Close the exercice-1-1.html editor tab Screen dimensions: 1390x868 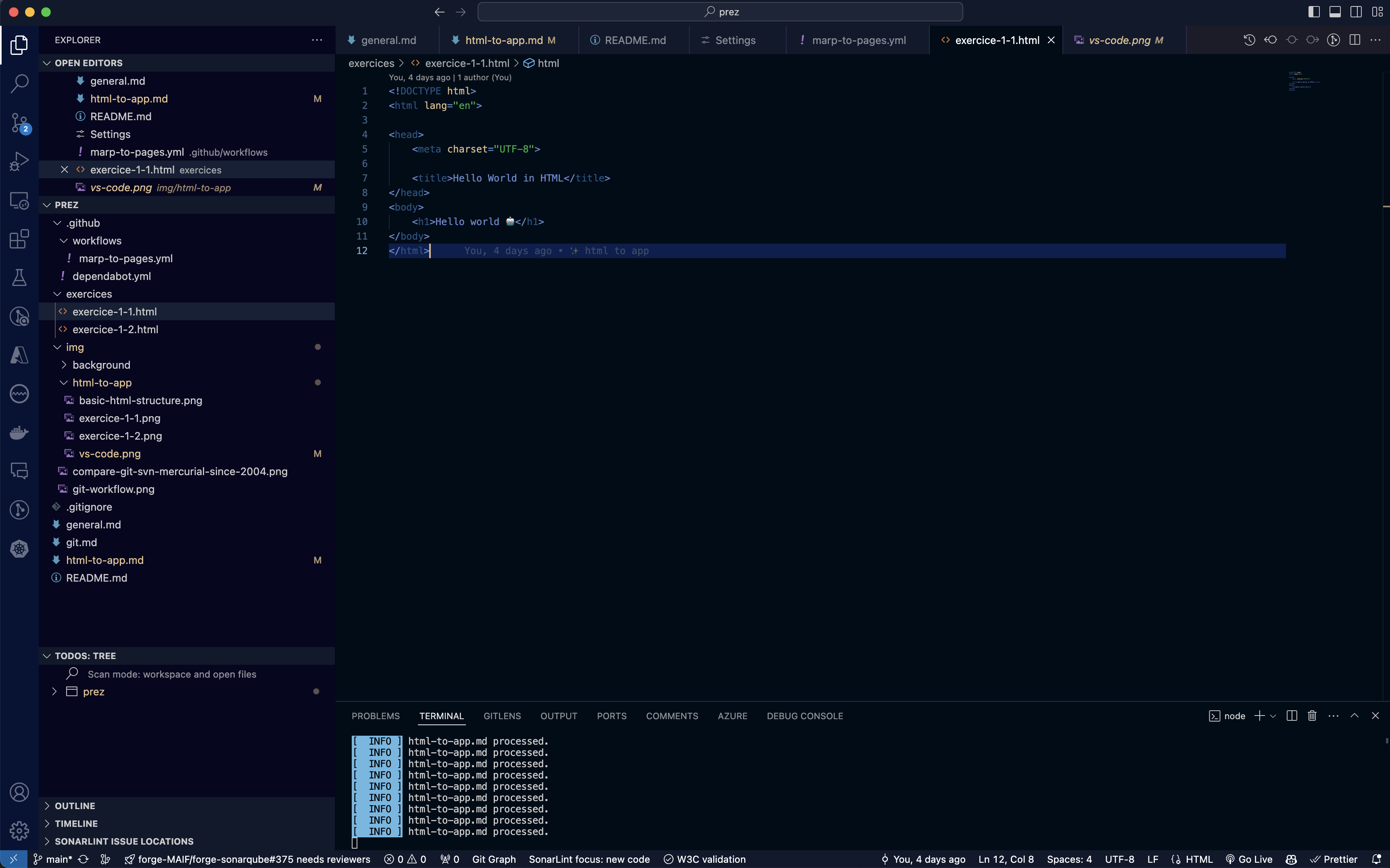[1051, 40]
